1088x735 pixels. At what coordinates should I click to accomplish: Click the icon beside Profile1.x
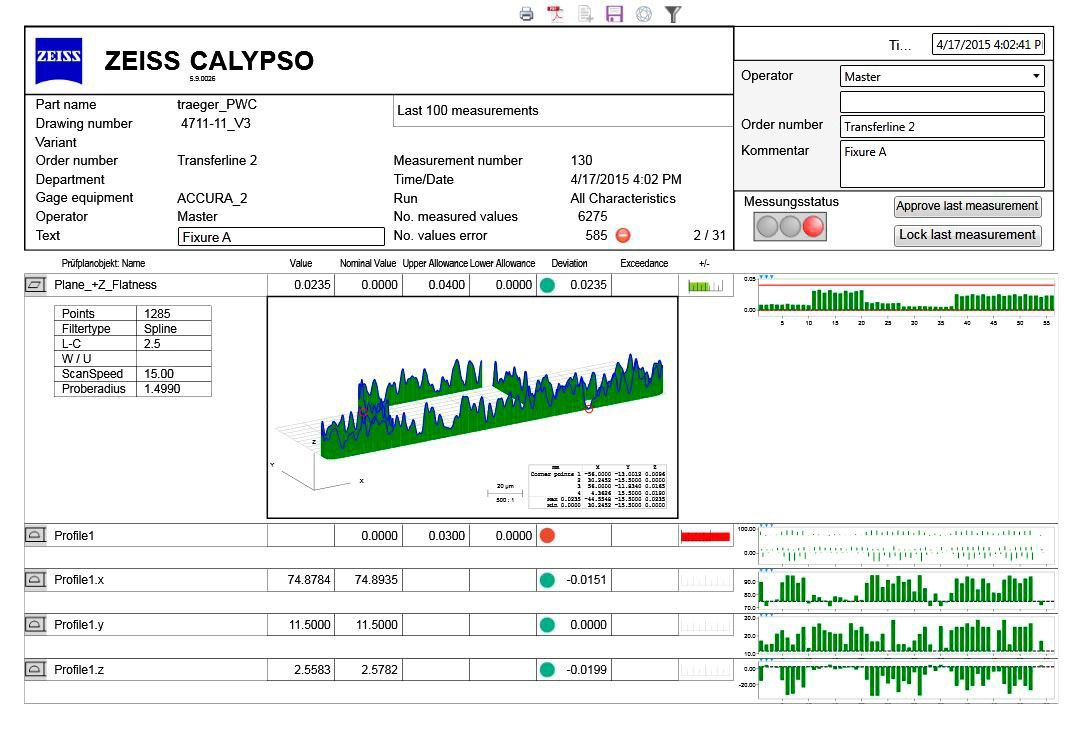(35, 580)
